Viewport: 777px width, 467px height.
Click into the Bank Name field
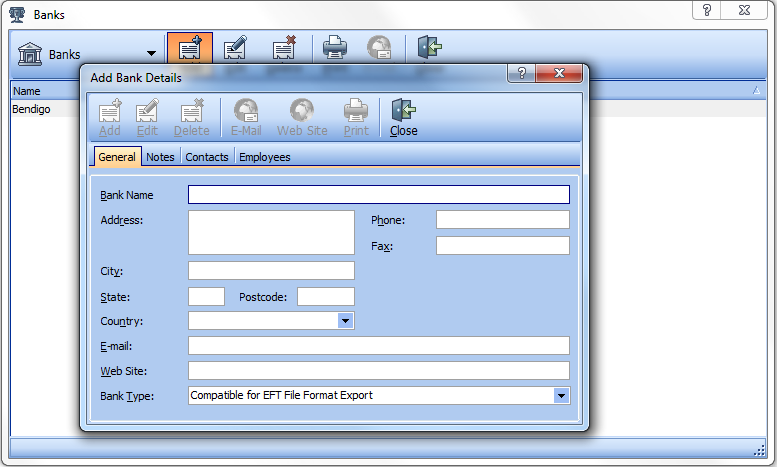coord(379,194)
